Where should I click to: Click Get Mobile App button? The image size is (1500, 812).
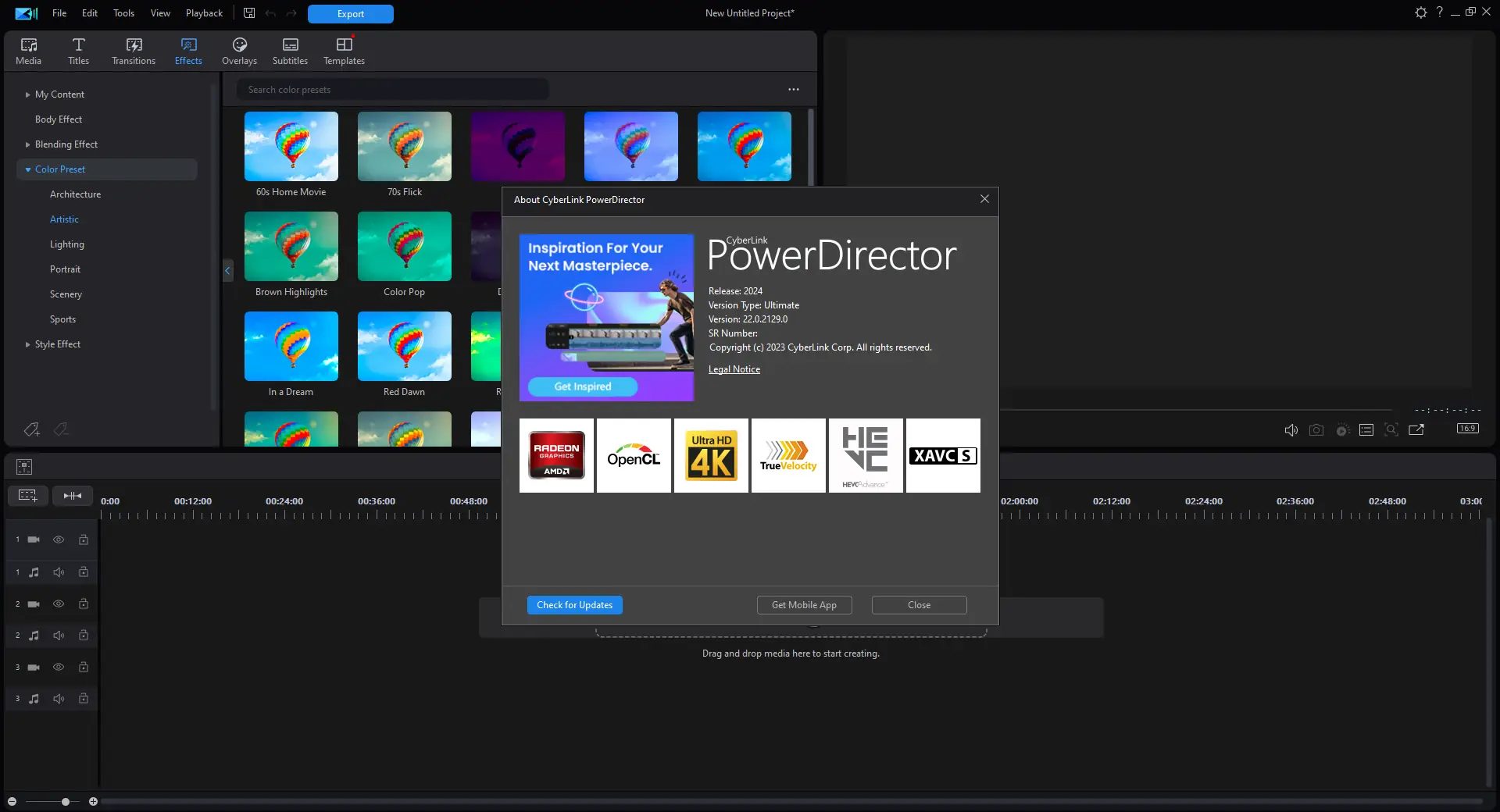coord(804,605)
